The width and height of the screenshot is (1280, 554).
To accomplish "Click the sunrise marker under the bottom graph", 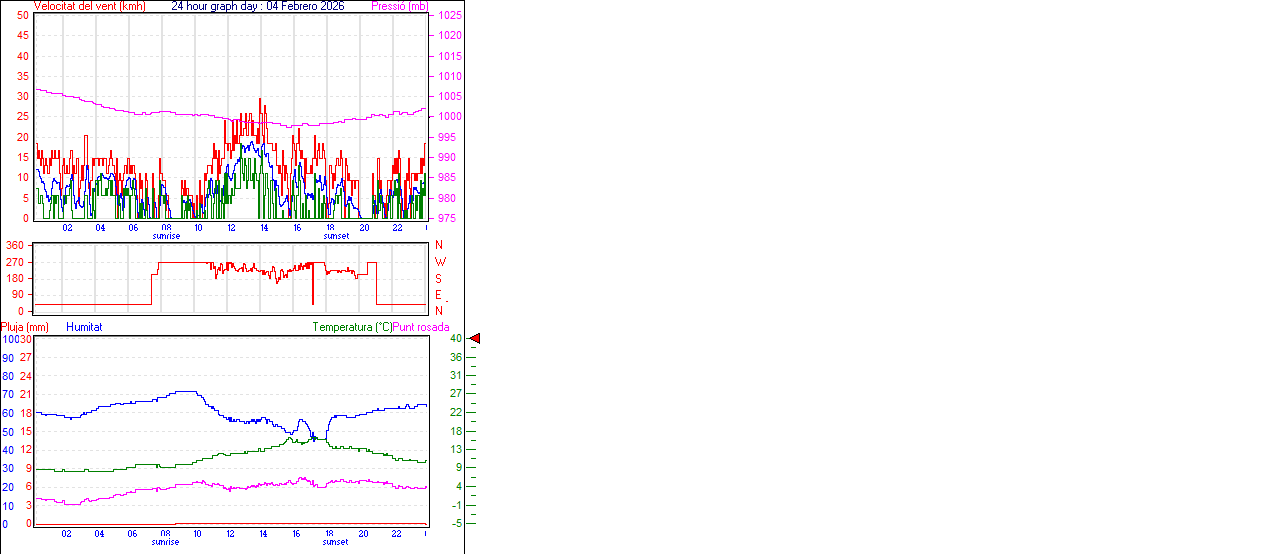I will pos(166,542).
